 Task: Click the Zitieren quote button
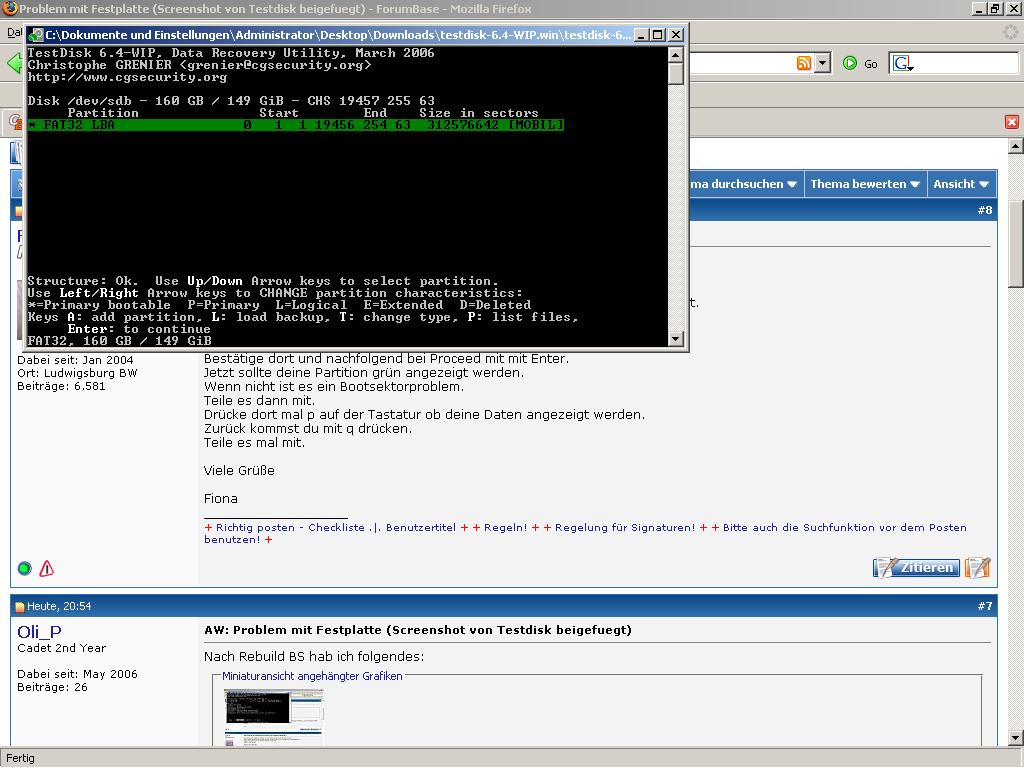916,568
